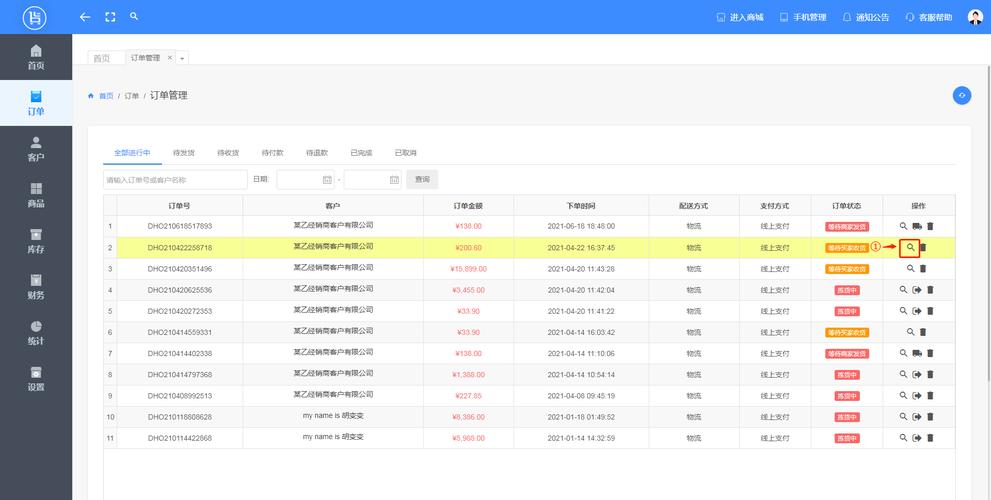
Task: Click truck ship icon for order DHO210618517893
Action: (x=917, y=226)
